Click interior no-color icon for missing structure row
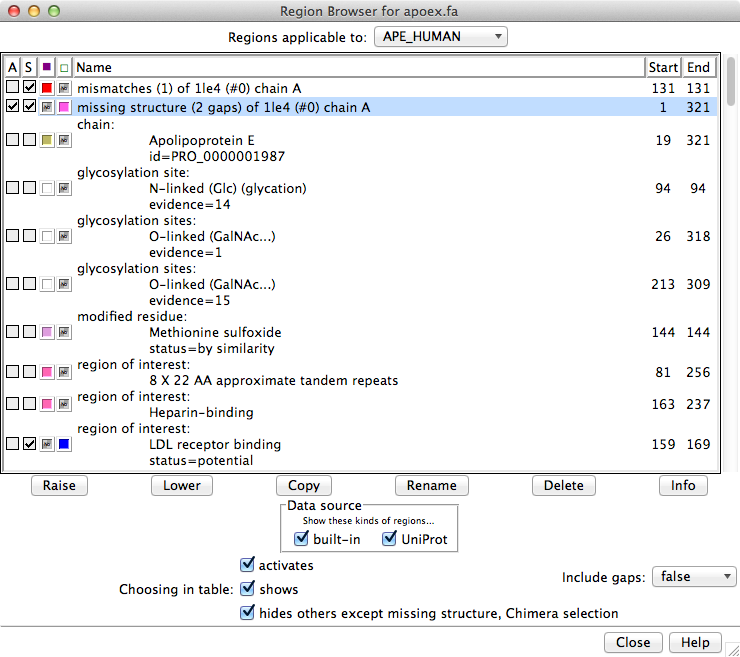The image size is (740, 657). [46, 107]
